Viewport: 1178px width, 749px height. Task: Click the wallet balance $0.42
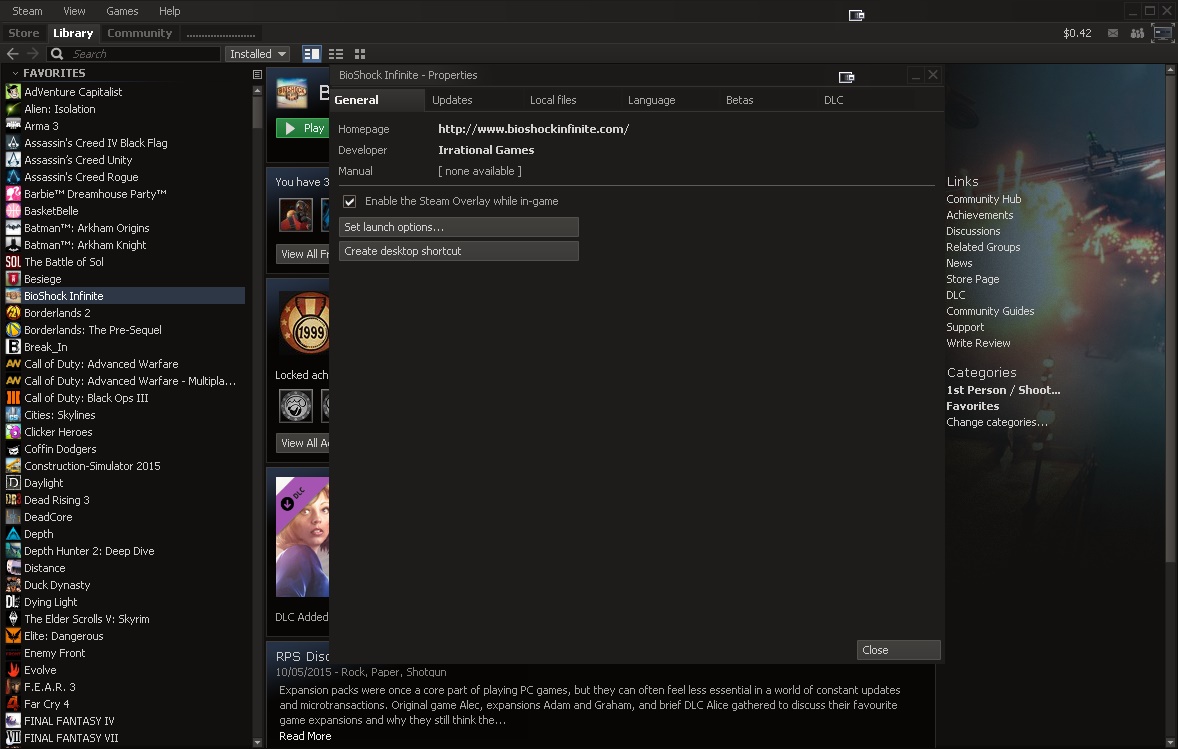[x=1077, y=33]
